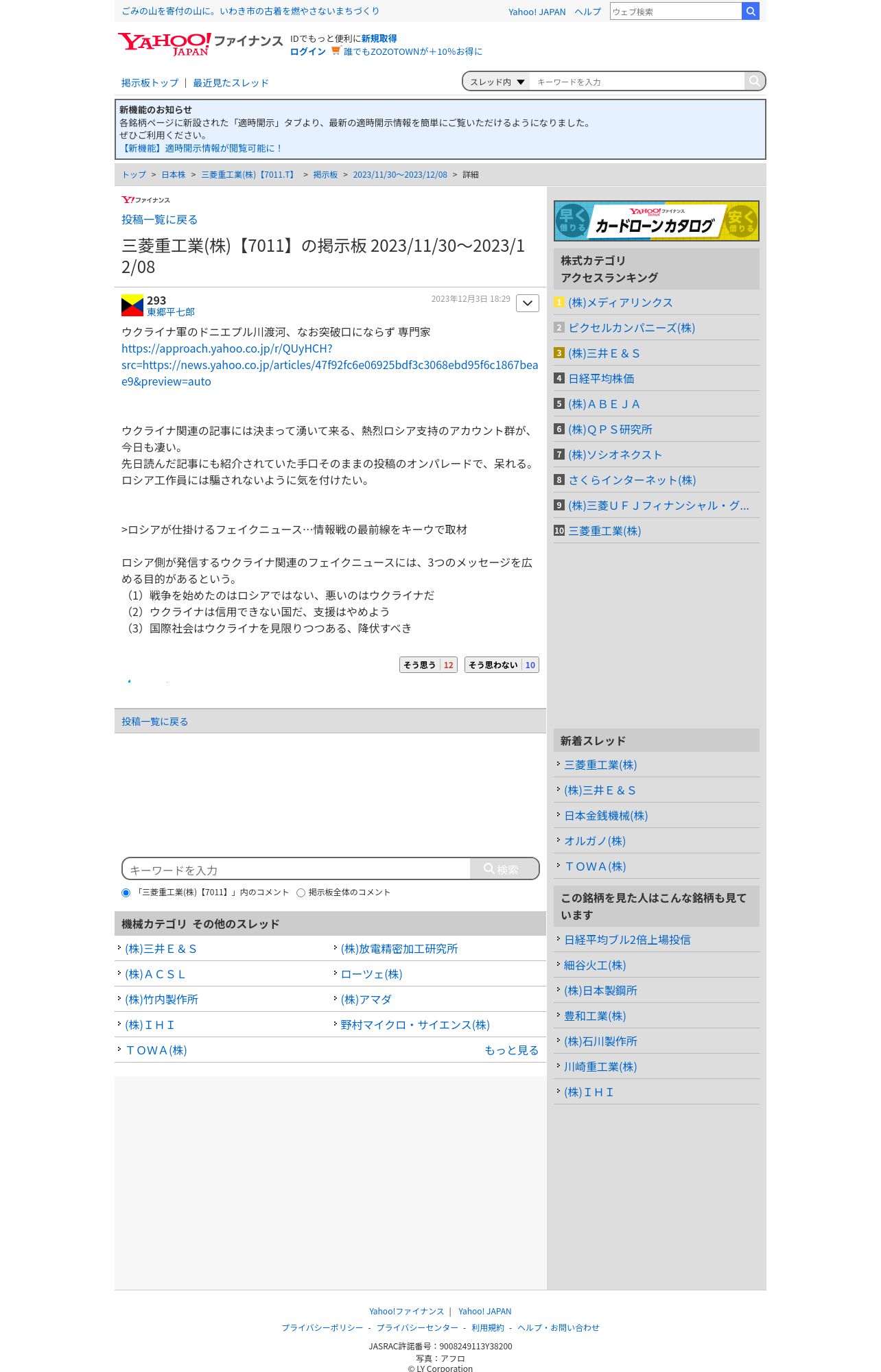Open the news article URL in the post

pos(329,365)
